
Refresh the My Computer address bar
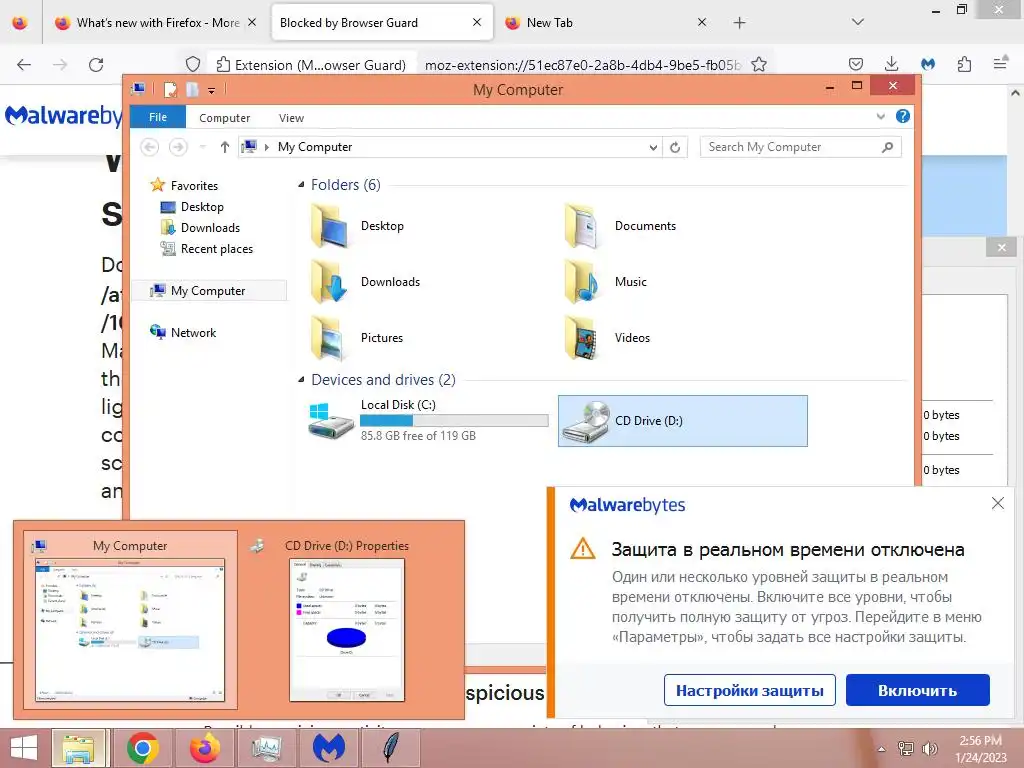point(675,148)
